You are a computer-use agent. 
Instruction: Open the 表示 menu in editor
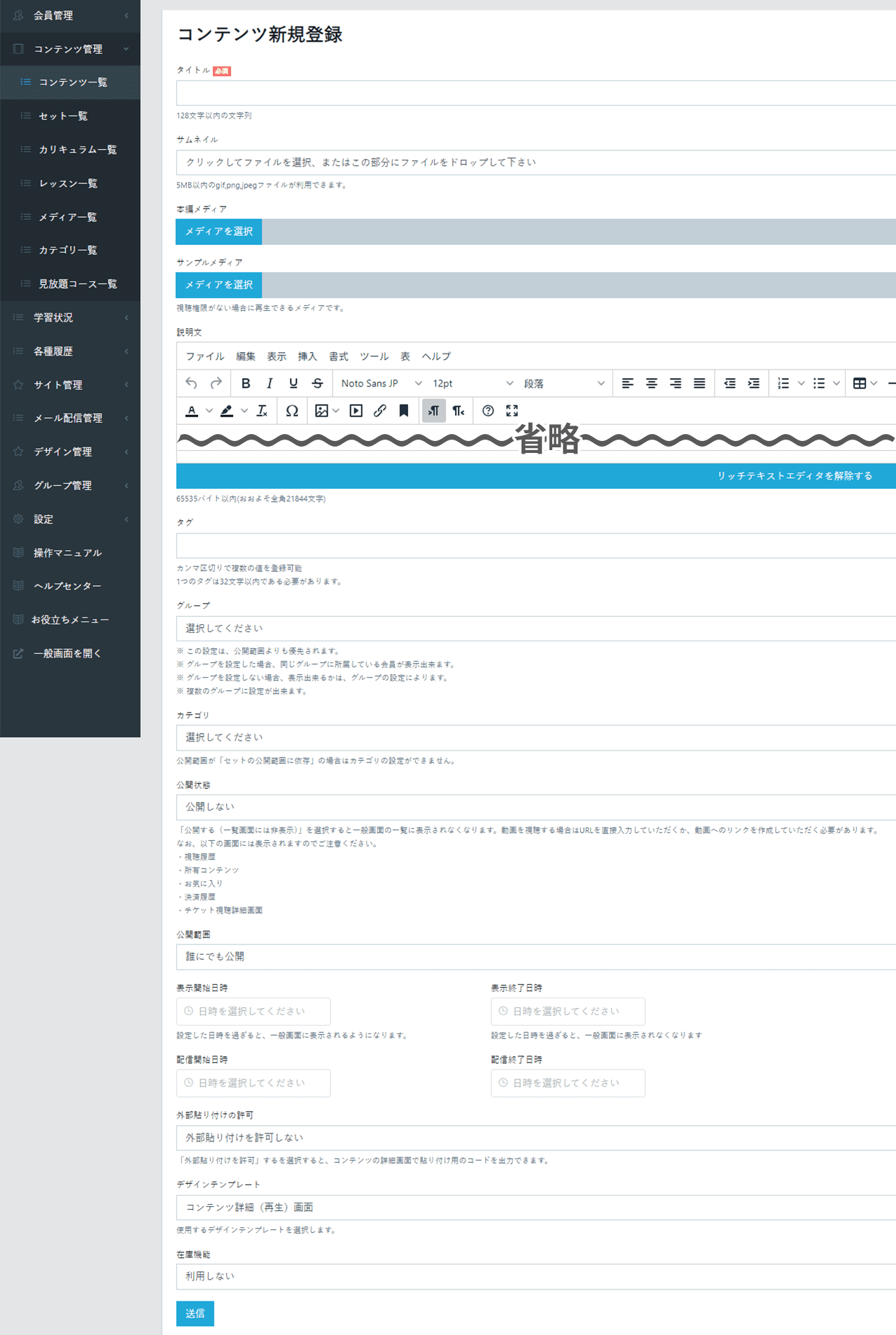pyautogui.click(x=276, y=356)
